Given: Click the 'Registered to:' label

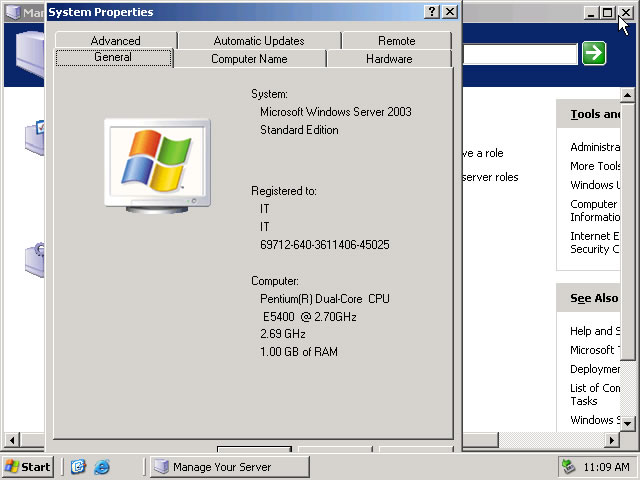Looking at the screenshot, I should point(284,191).
